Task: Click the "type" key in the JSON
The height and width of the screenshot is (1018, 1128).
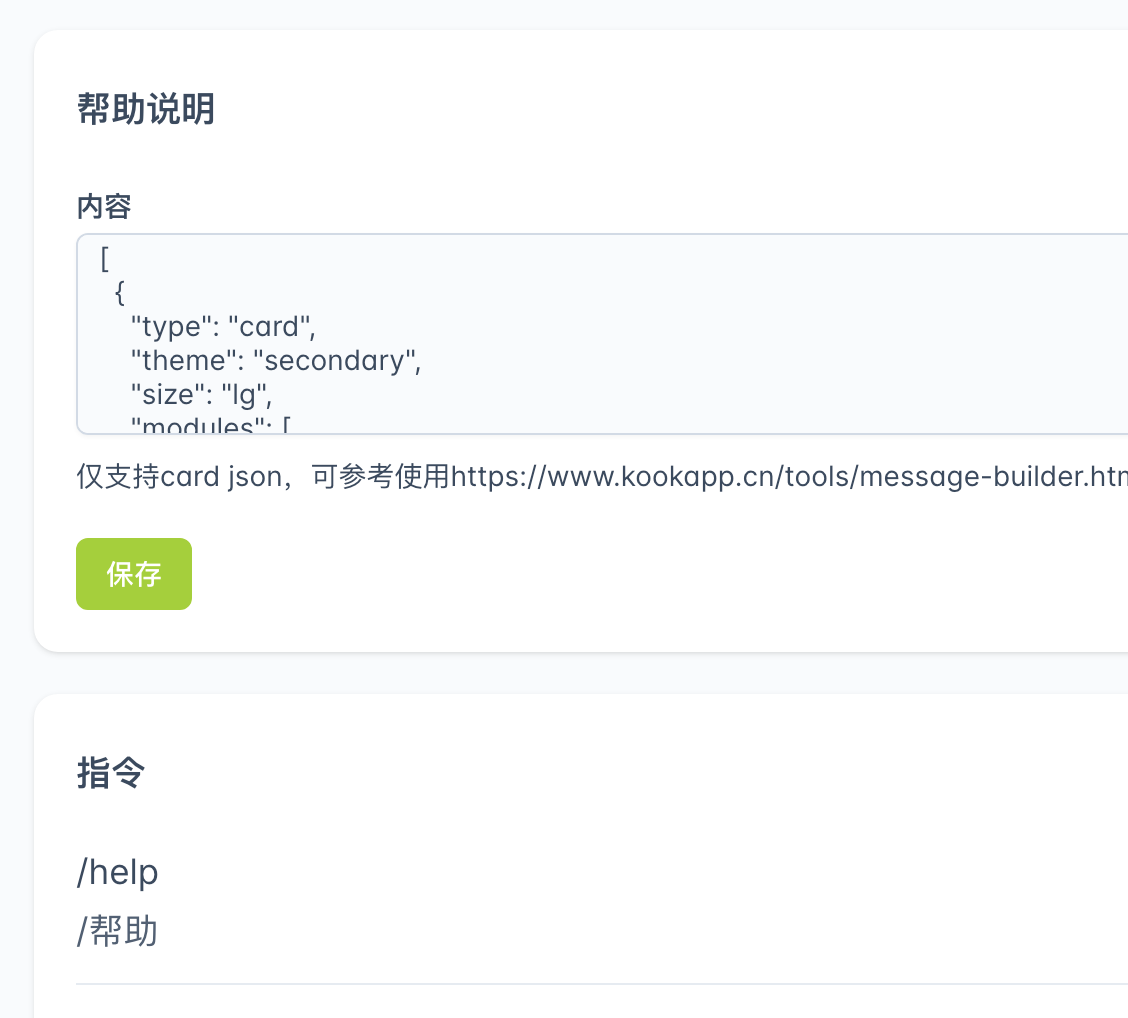Action: (x=172, y=327)
